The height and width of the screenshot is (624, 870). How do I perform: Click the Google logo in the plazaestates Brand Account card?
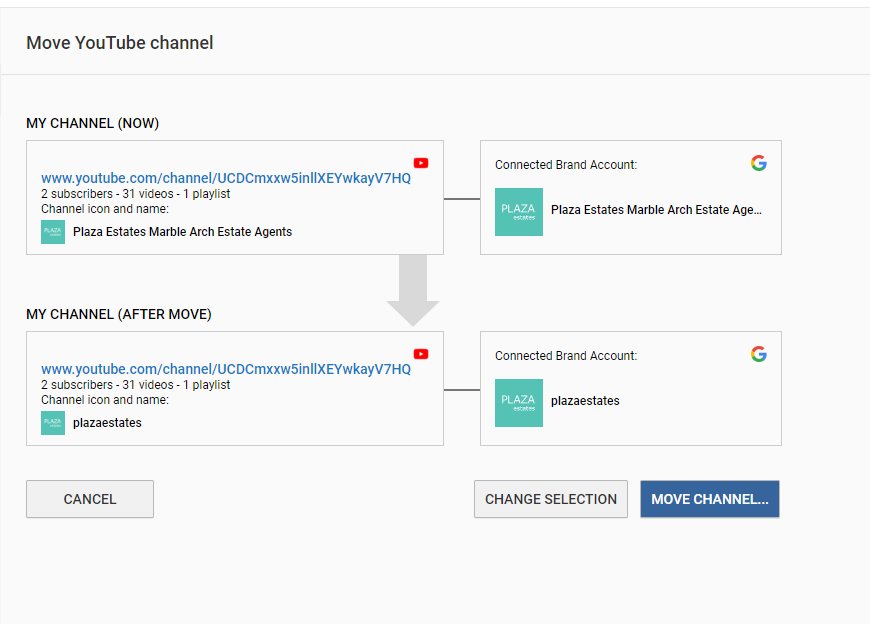[758, 354]
